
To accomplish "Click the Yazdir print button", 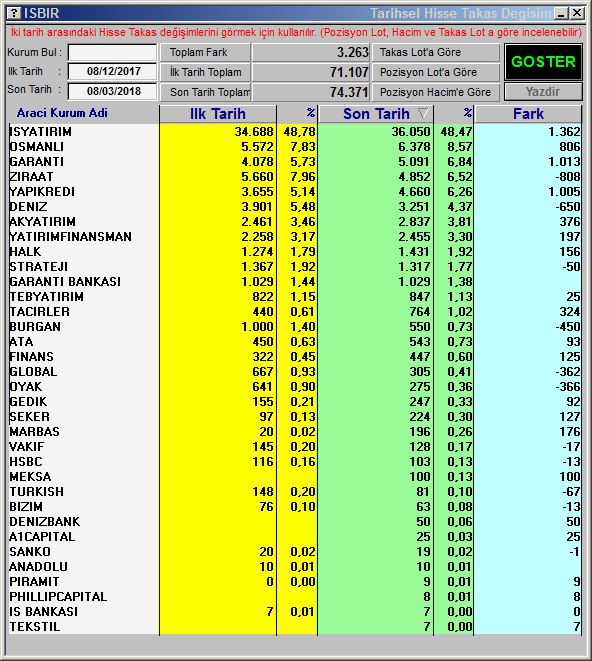I will (543, 91).
